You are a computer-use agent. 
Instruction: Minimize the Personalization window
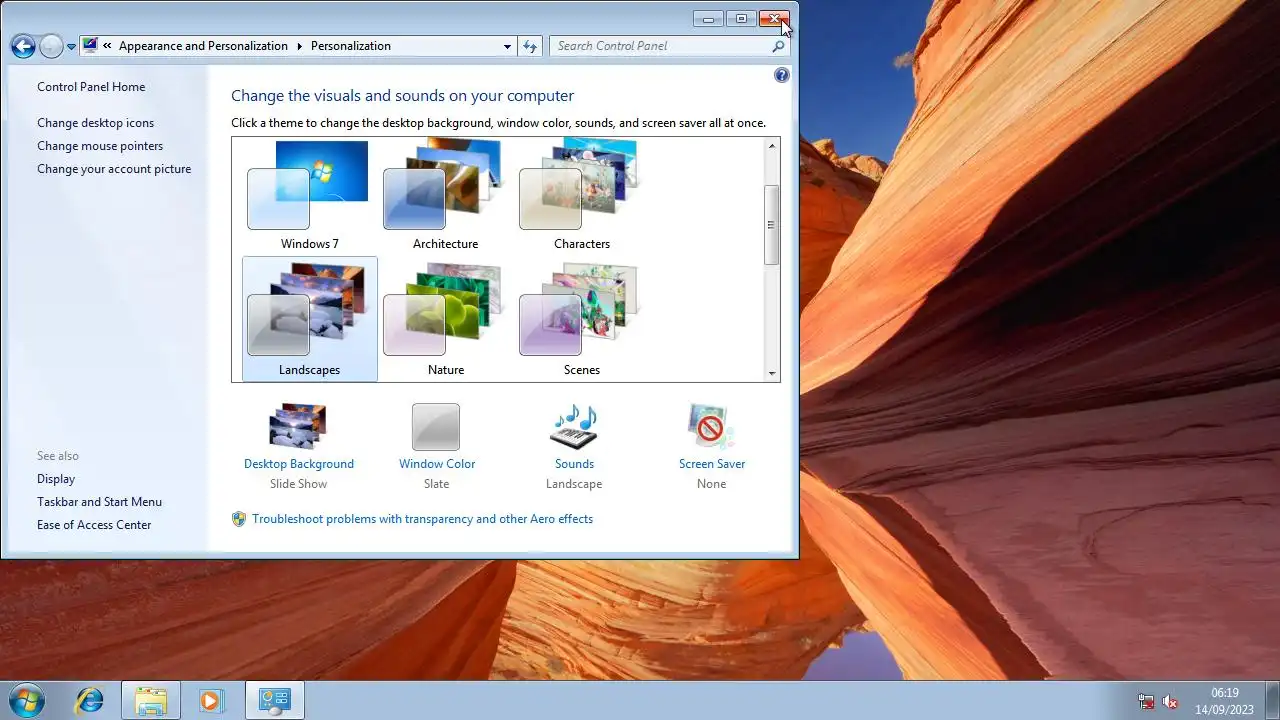709,19
